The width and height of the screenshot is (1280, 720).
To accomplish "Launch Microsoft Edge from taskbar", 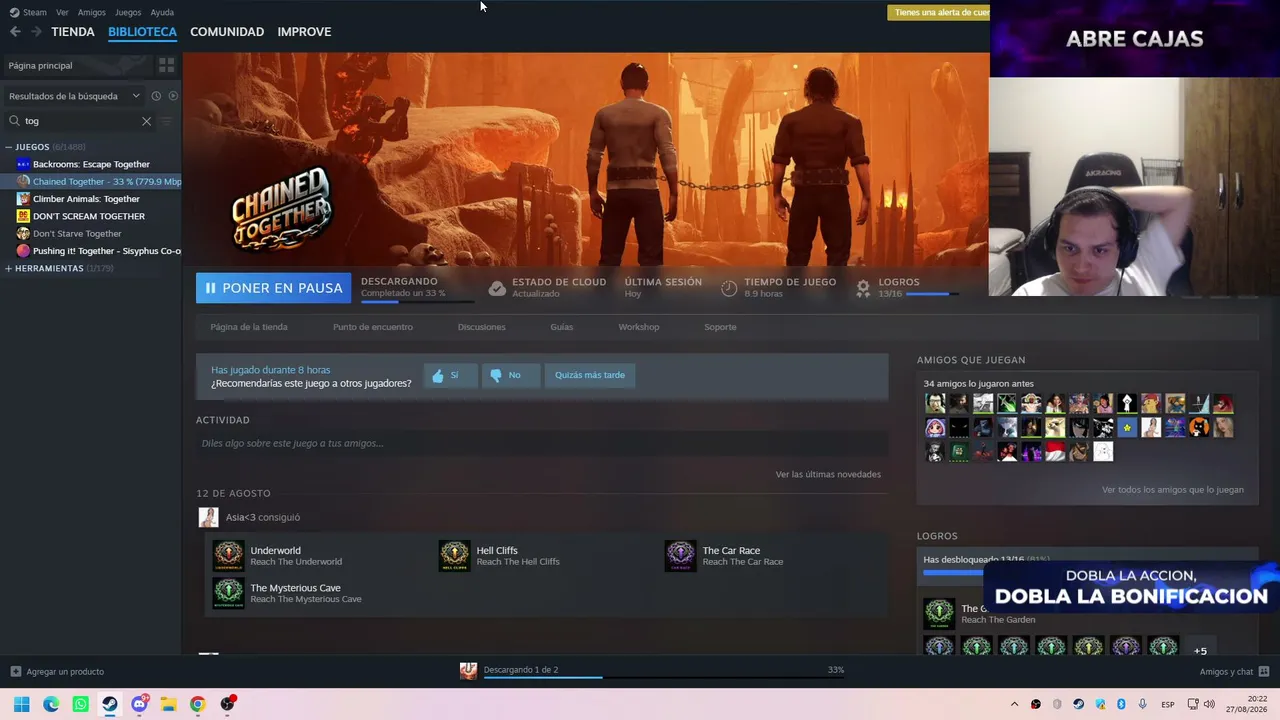I will (51, 704).
